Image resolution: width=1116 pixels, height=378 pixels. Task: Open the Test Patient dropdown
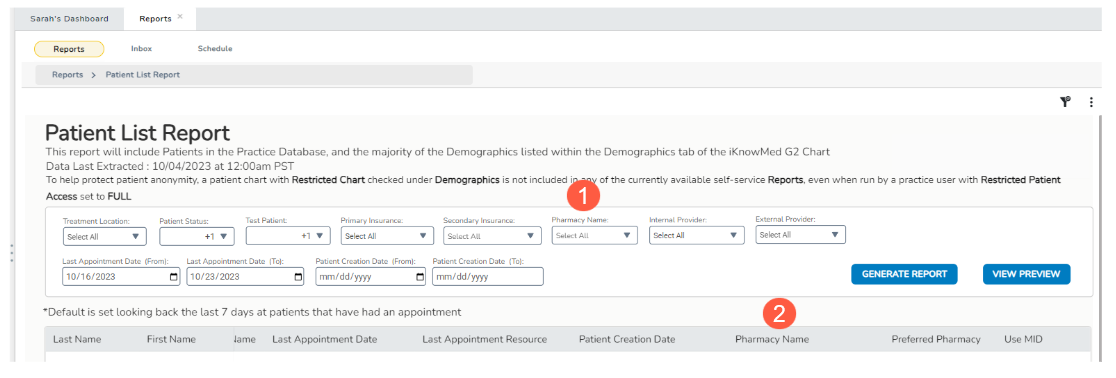tap(288, 236)
